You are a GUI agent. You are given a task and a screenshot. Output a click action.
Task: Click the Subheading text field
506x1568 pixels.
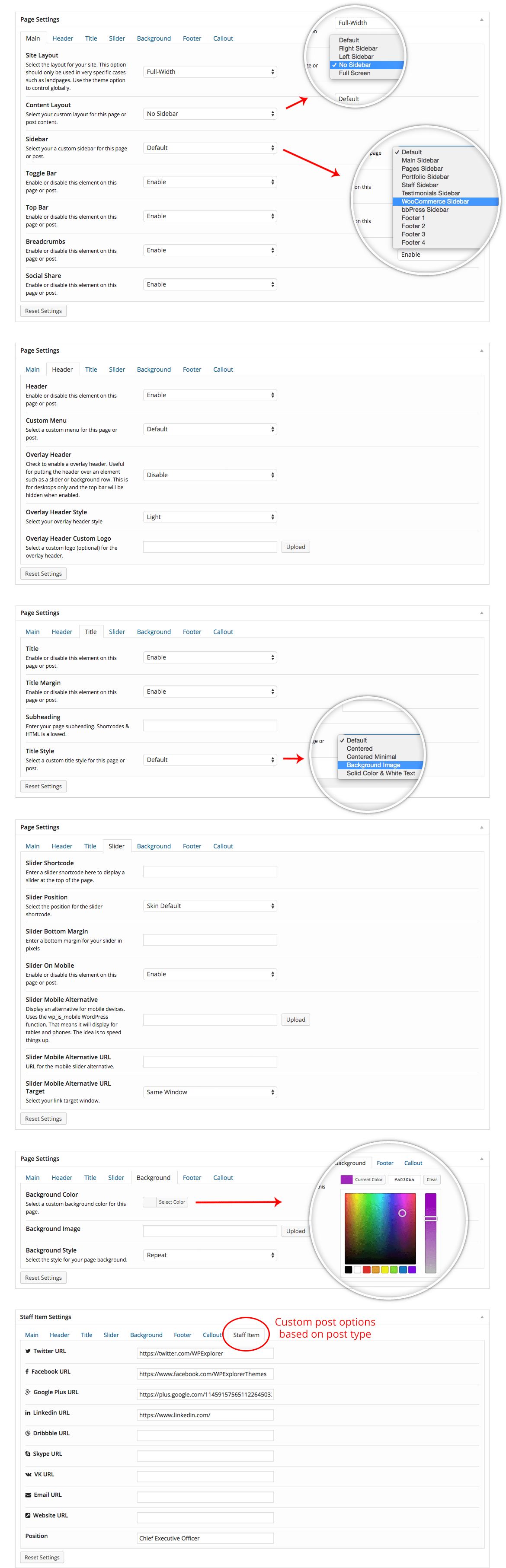pyautogui.click(x=209, y=726)
